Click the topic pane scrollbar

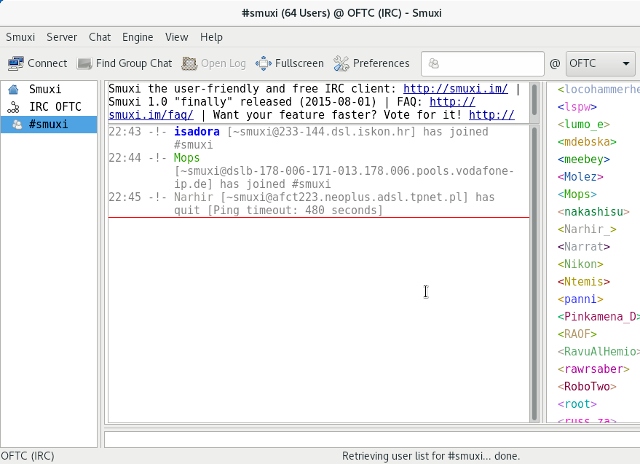click(534, 100)
